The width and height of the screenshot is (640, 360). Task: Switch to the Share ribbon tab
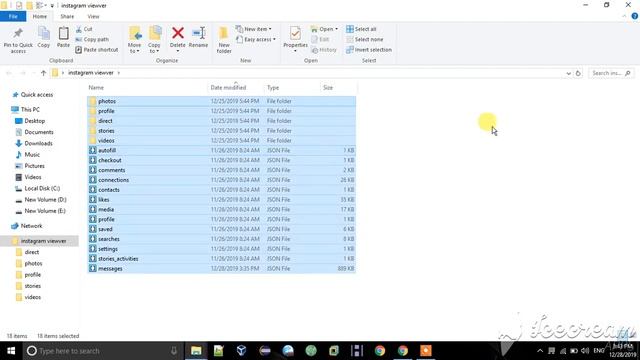67,16
